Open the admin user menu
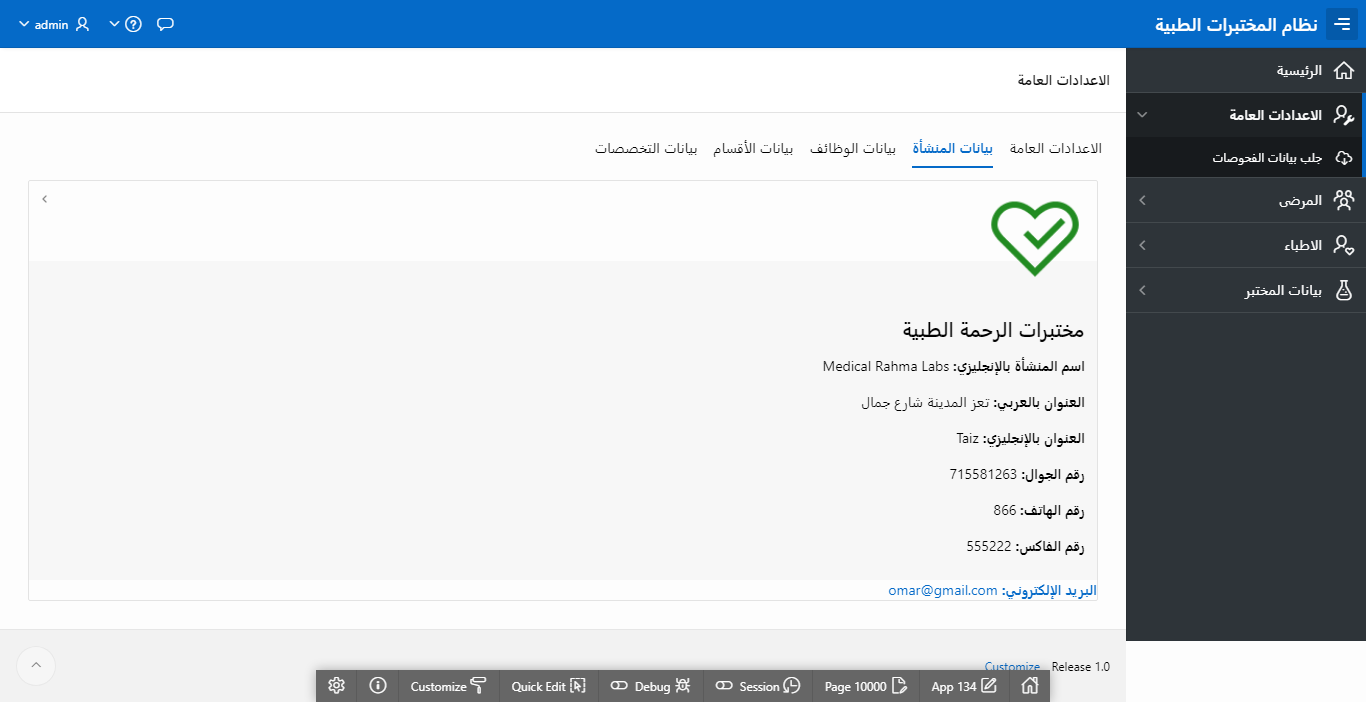 pyautogui.click(x=54, y=24)
